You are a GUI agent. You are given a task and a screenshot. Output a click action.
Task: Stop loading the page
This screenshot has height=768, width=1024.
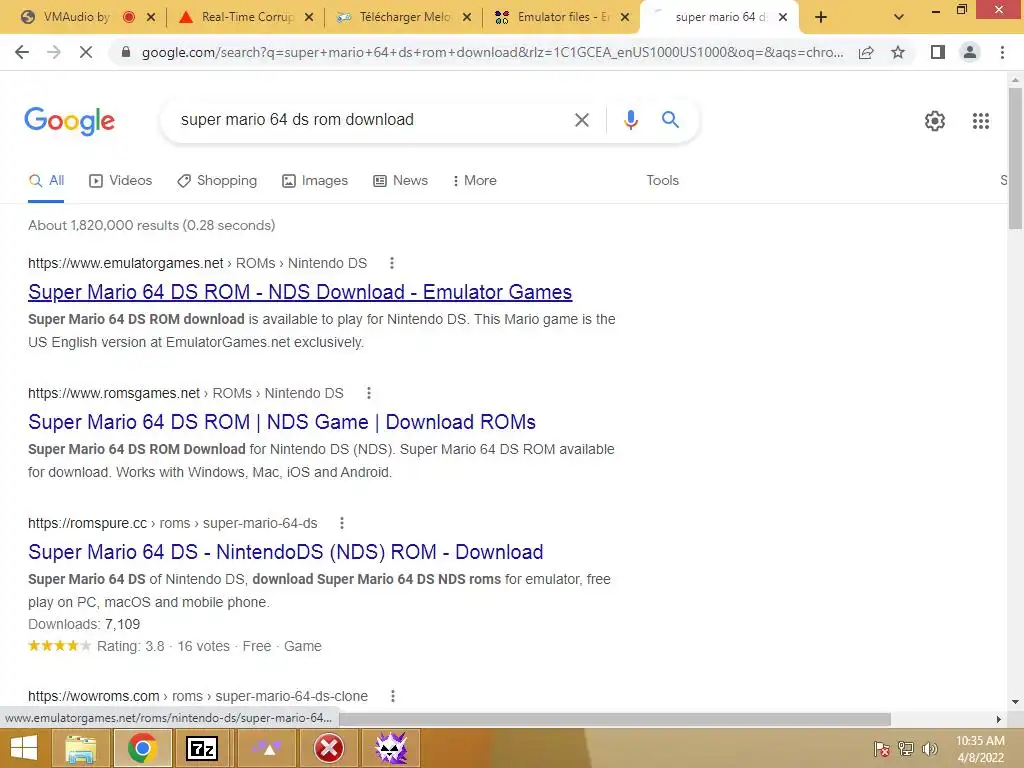tap(86, 52)
